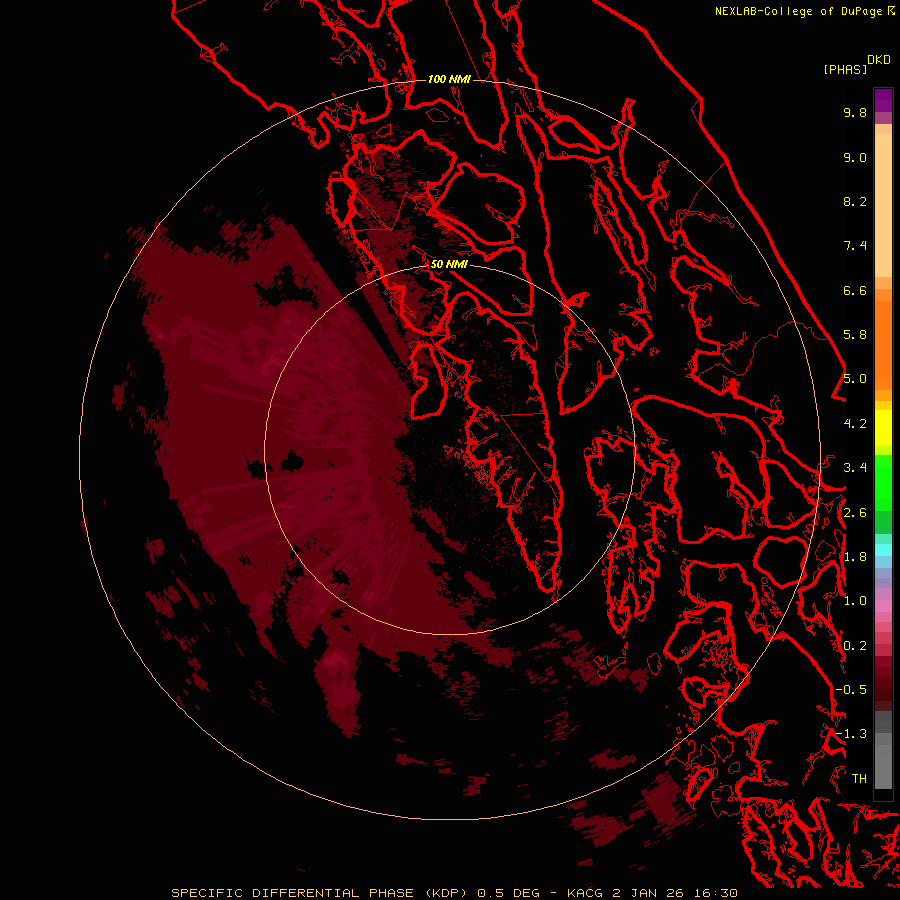Click the 100 NMI range ring label
This screenshot has height=900, width=900.
coord(449,79)
